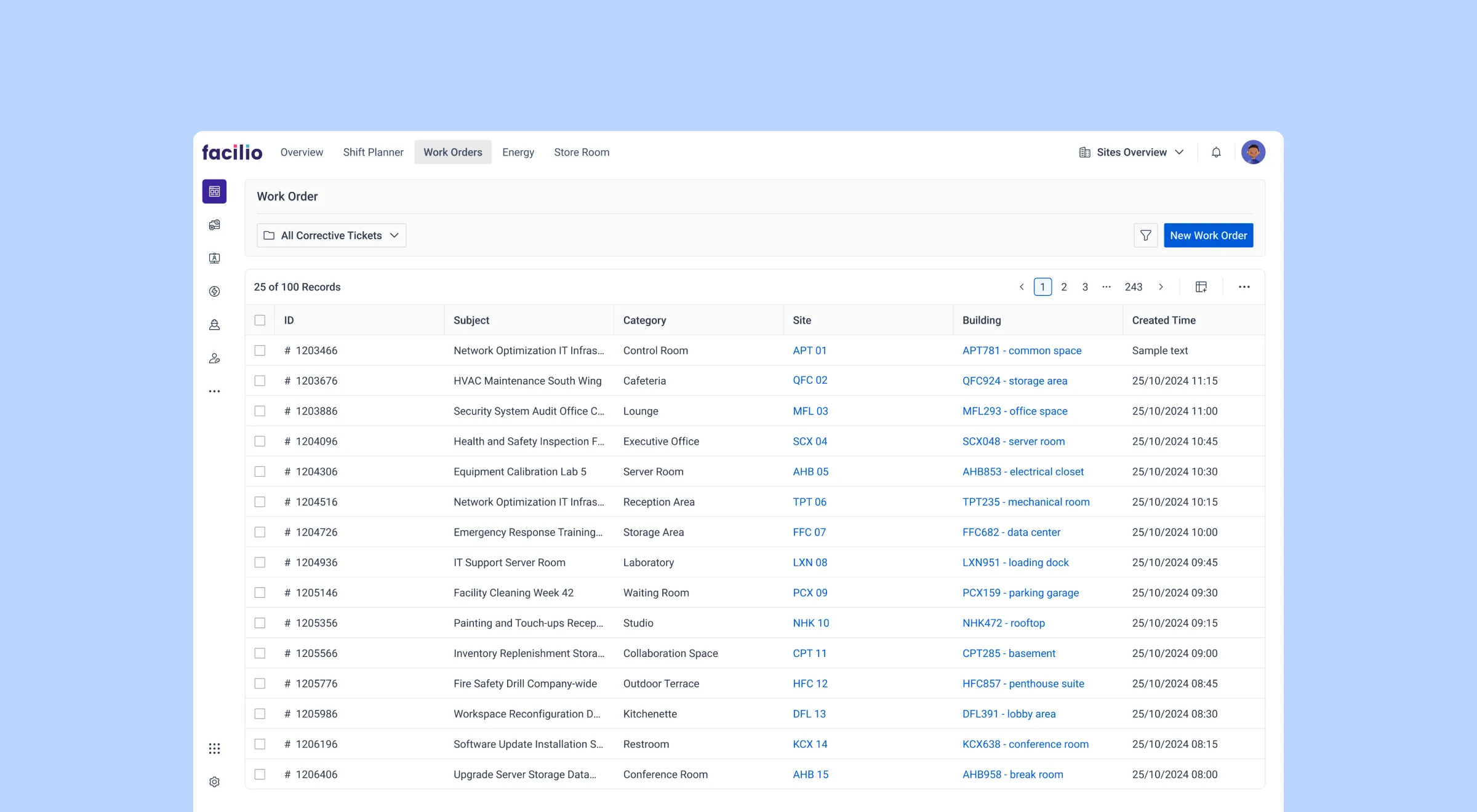
Task: Click the New Work Order button
Action: tap(1208, 236)
